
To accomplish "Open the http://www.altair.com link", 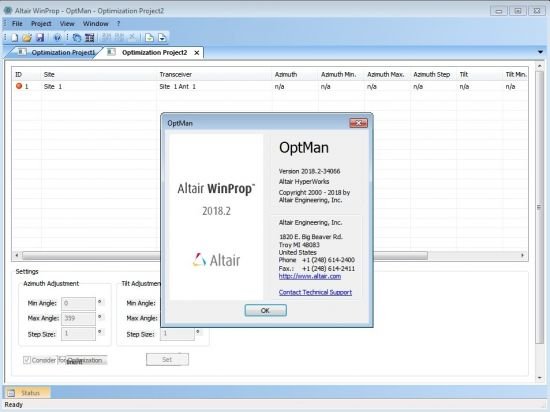I will (x=310, y=276).
